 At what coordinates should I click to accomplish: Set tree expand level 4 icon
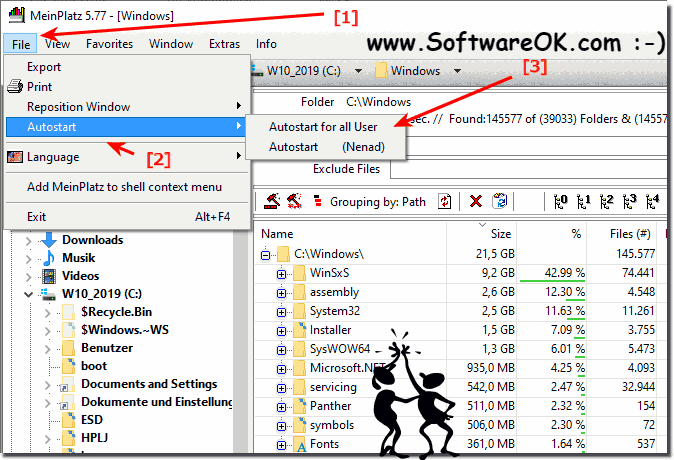(653, 201)
